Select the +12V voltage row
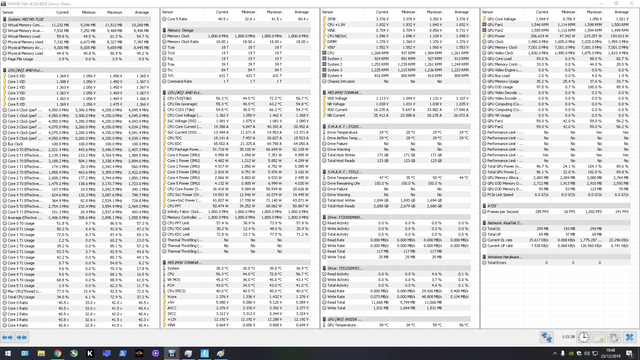640x360 pixels. pos(236,319)
